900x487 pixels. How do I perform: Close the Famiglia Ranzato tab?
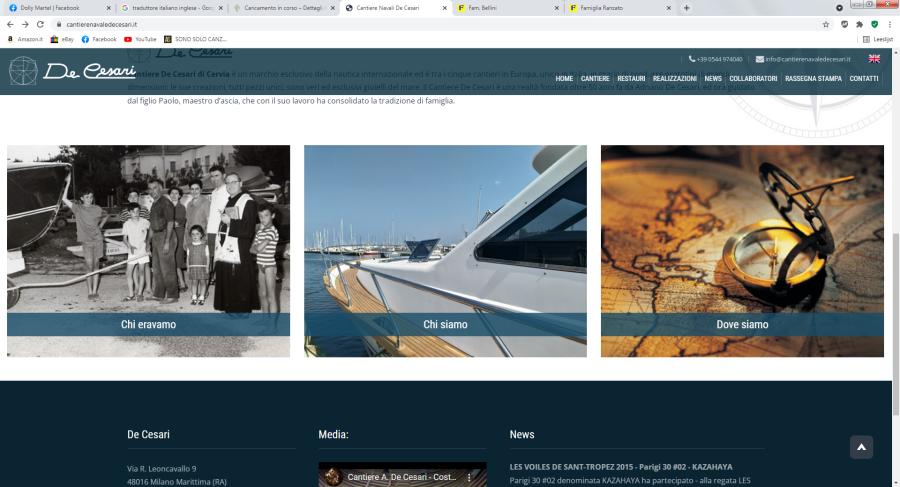click(x=669, y=8)
